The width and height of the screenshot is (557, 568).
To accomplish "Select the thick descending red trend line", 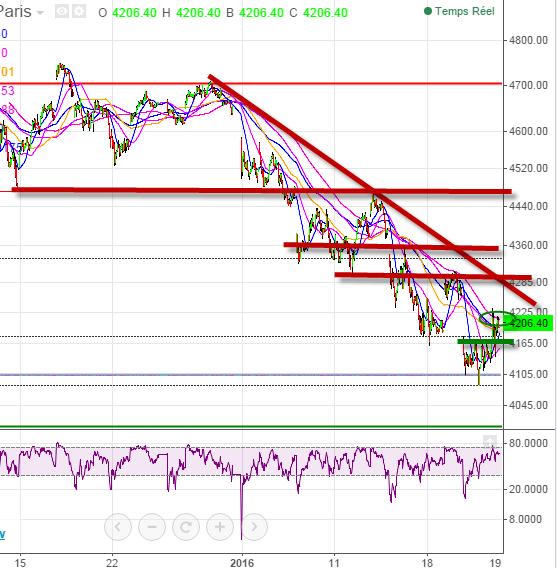I will 372,189.
